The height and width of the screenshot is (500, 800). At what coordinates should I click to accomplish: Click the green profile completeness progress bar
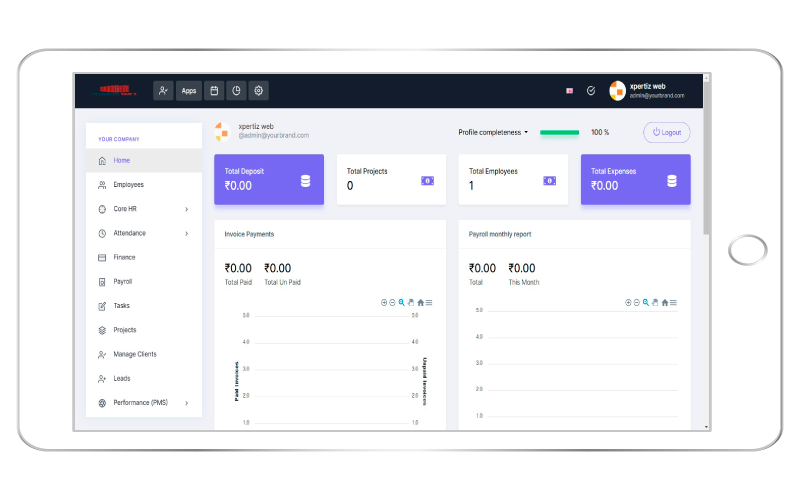(x=560, y=132)
